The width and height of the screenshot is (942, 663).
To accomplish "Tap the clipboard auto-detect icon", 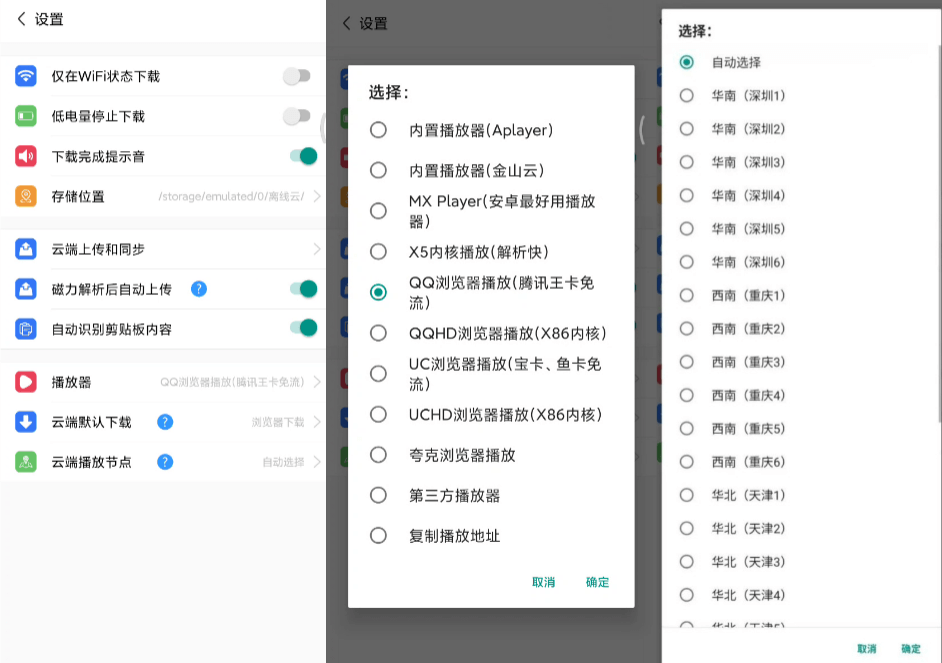I will pyautogui.click(x=26, y=329).
